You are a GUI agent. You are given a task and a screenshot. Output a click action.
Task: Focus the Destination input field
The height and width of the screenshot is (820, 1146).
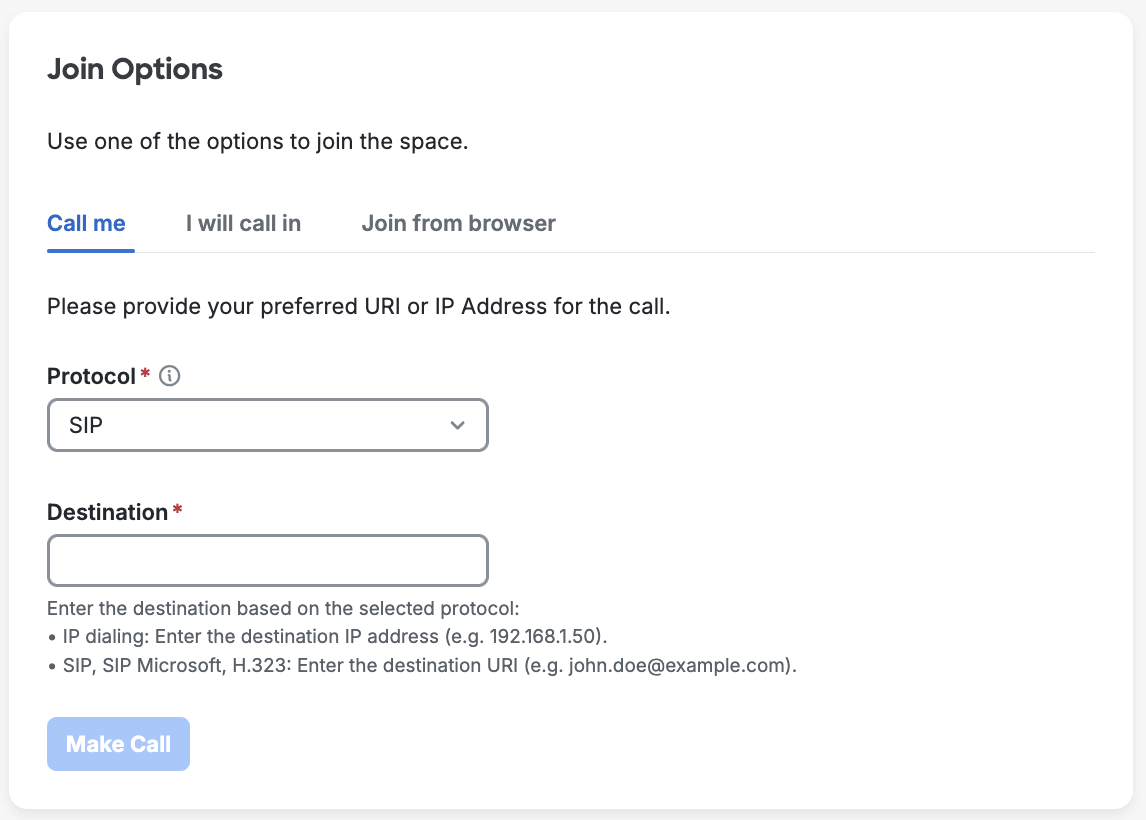coord(267,561)
